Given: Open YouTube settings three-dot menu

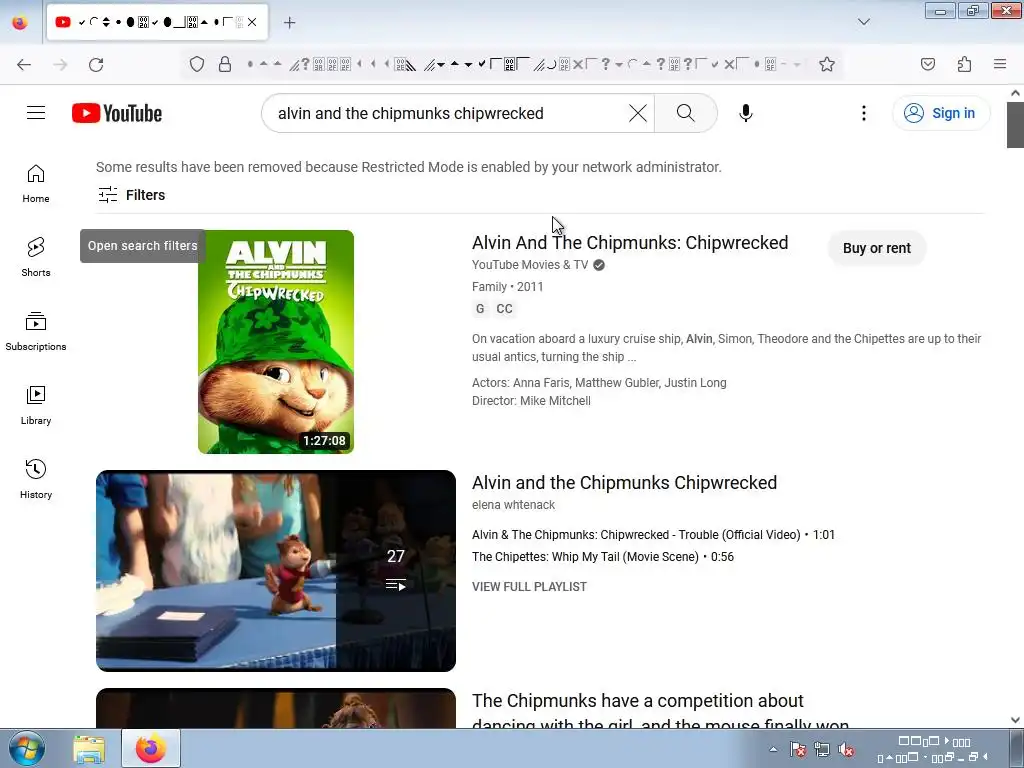Looking at the screenshot, I should [x=864, y=113].
